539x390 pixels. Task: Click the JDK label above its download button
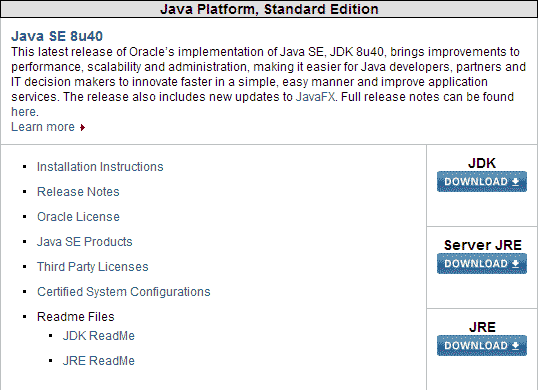[482, 163]
